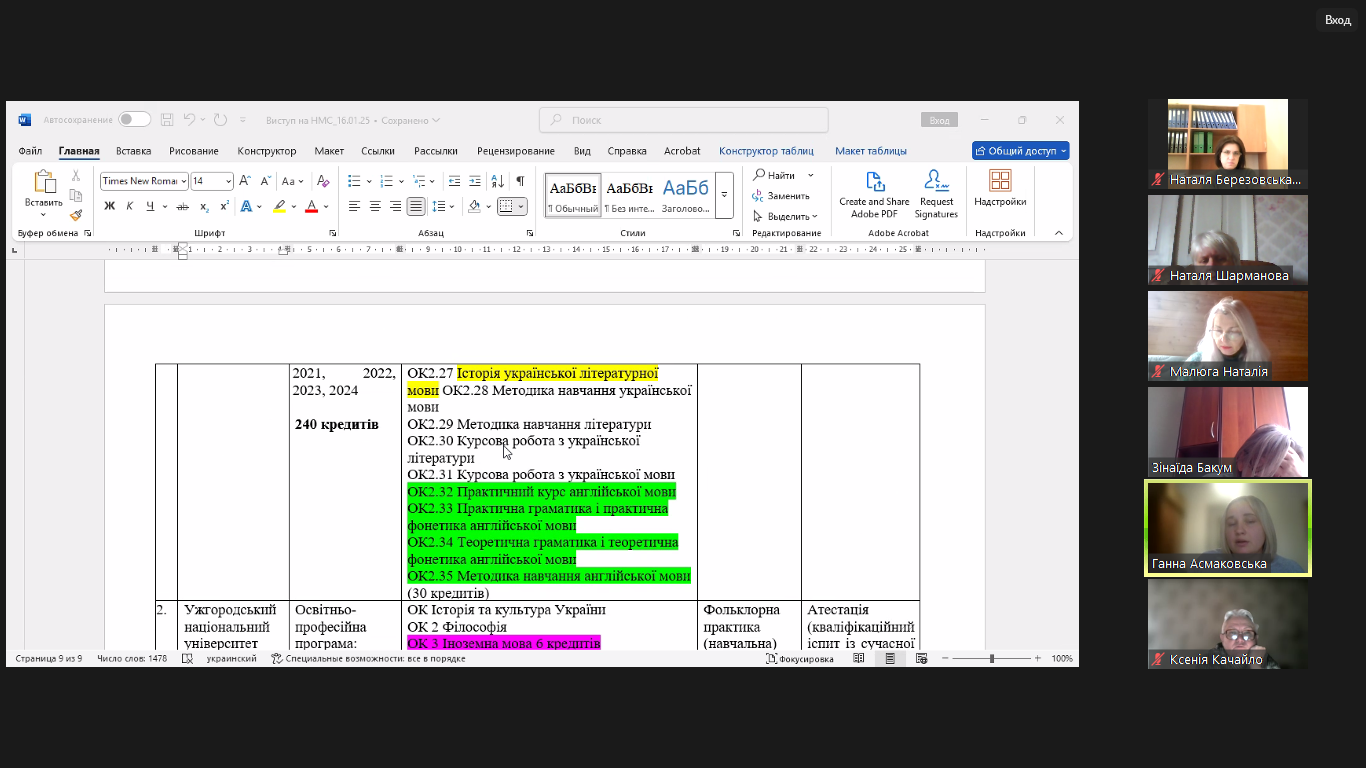Open the Выделить select dropdown
Screen dimensions: 1366x768
click(786, 216)
